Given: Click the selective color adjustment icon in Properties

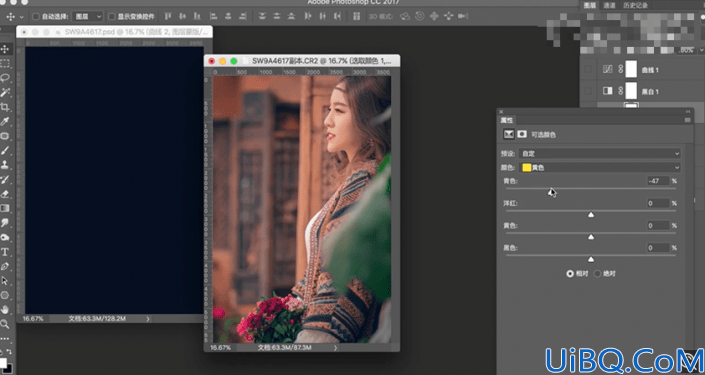Looking at the screenshot, I should pyautogui.click(x=509, y=134).
